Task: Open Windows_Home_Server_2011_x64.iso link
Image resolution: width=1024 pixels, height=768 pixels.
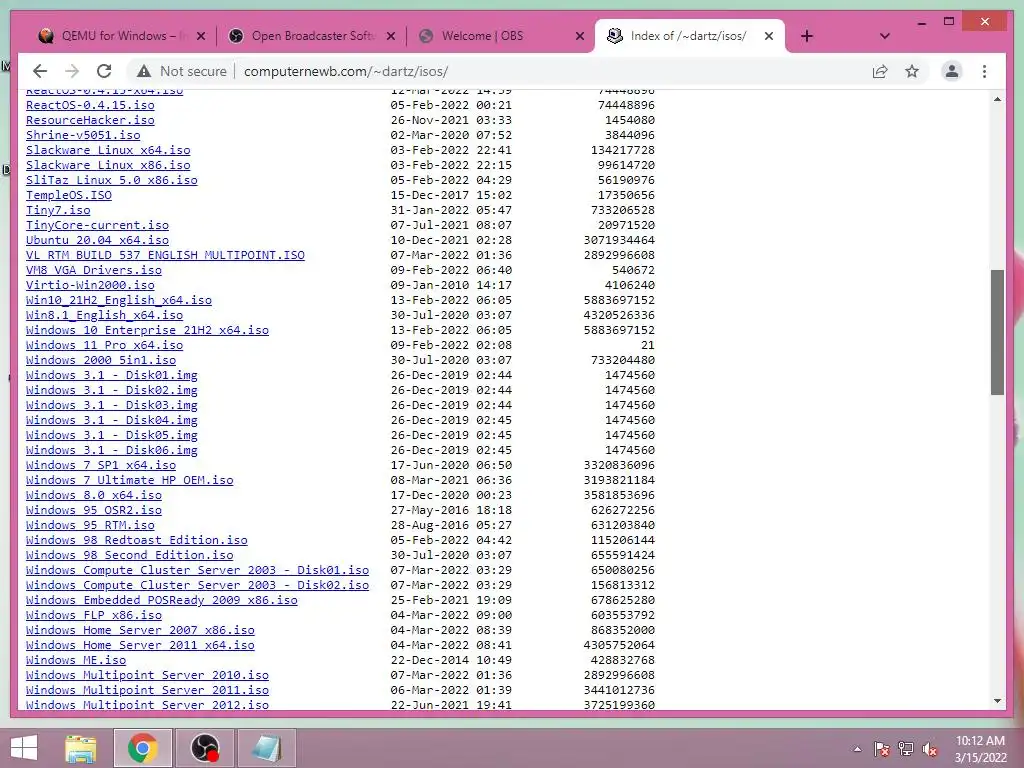Action: 140,645
